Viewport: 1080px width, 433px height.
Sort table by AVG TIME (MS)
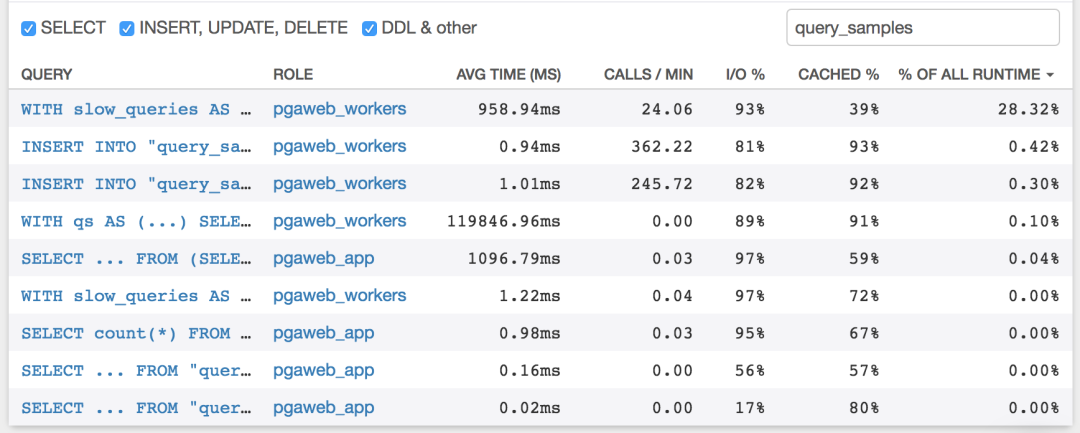pos(508,75)
